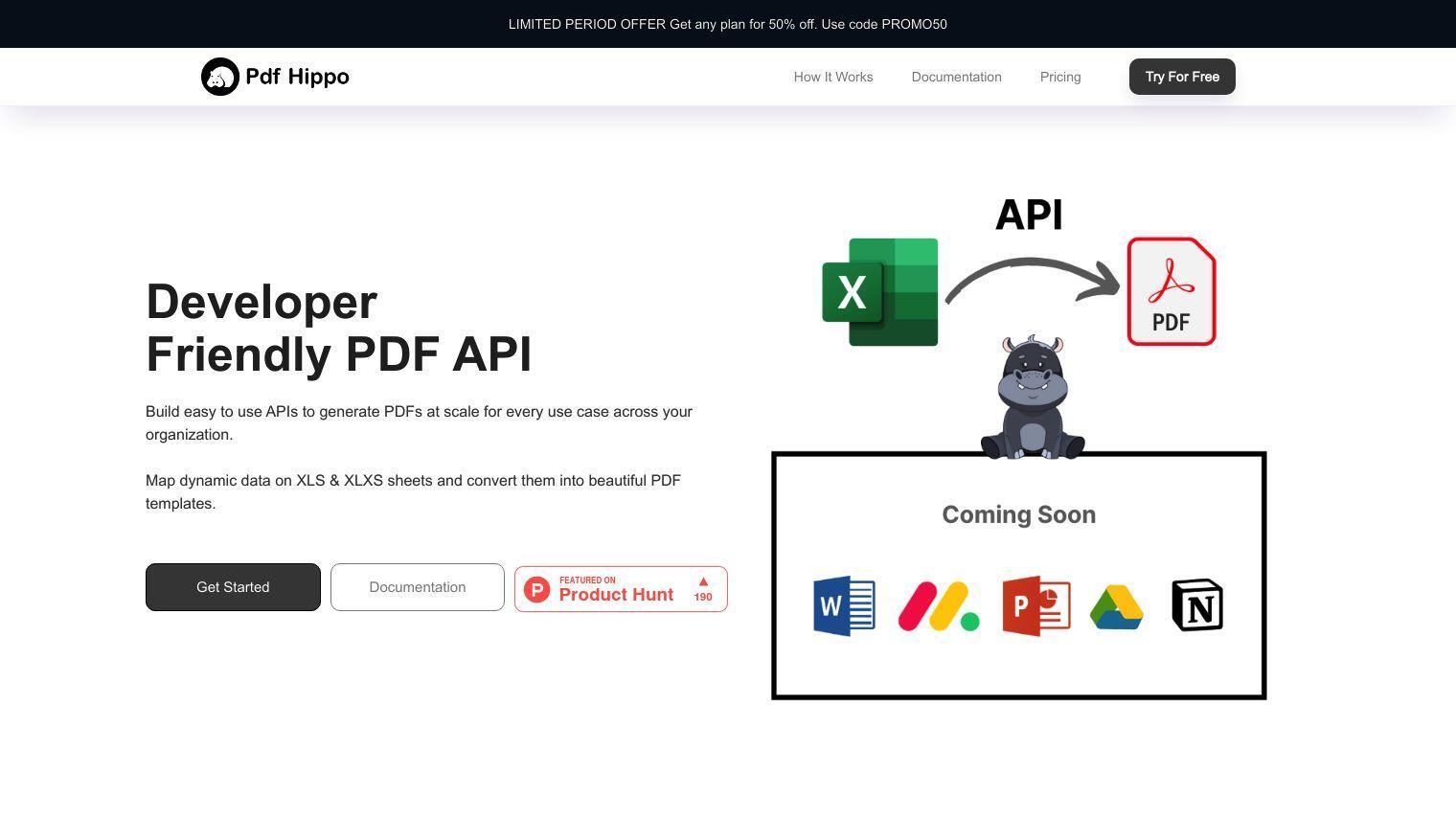
Task: Click the Coming Soon heading
Action: 1019,514
